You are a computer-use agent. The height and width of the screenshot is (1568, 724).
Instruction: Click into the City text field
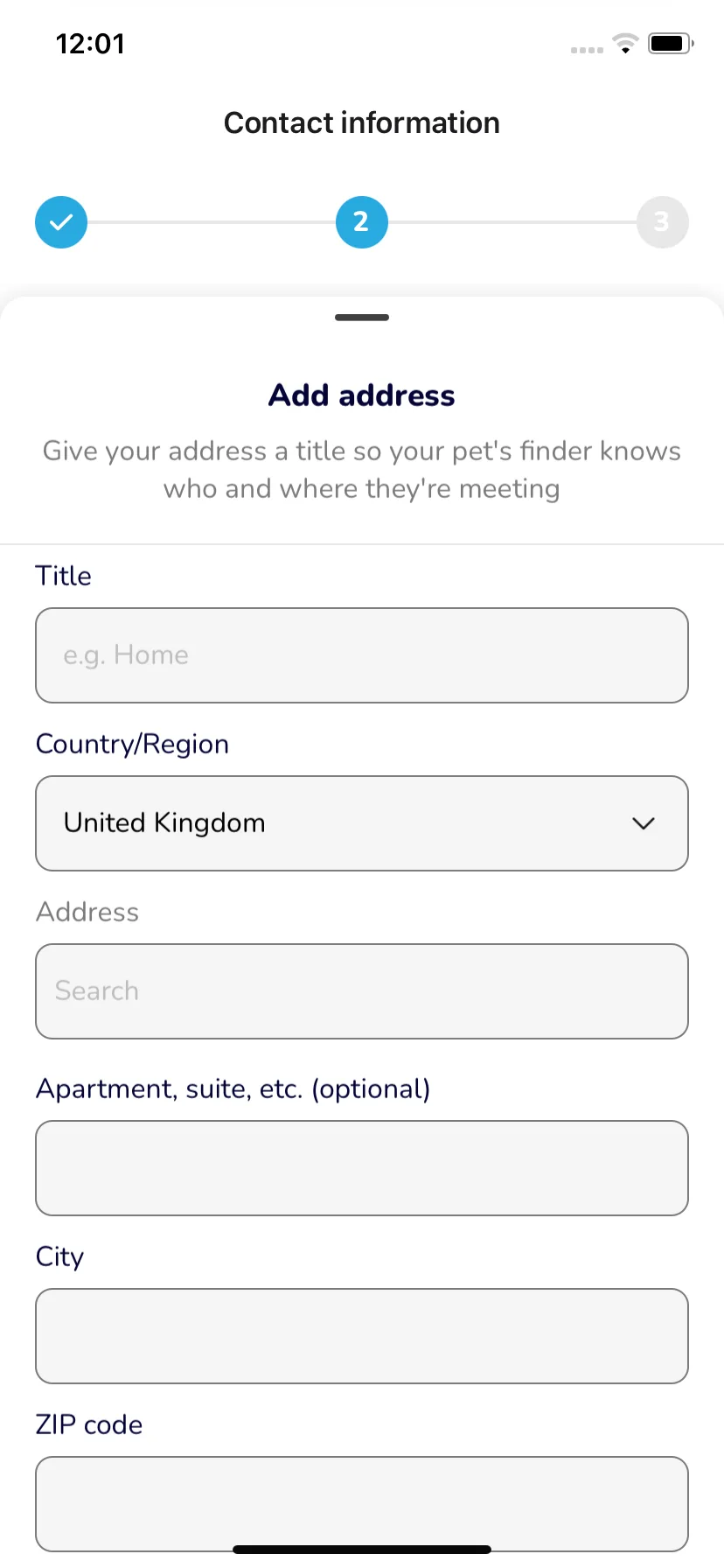(362, 1336)
